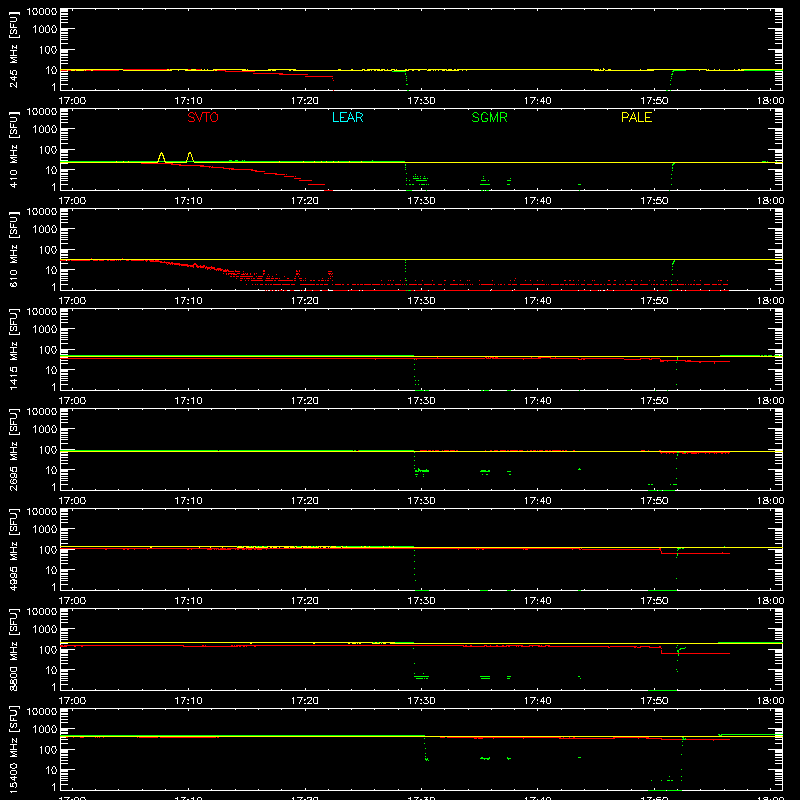Click 17:20 tick label under 4995 MHz plot

point(305,601)
